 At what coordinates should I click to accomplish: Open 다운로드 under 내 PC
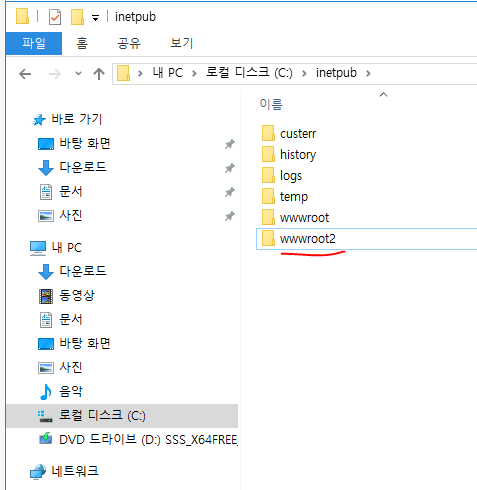pyautogui.click(x=83, y=271)
